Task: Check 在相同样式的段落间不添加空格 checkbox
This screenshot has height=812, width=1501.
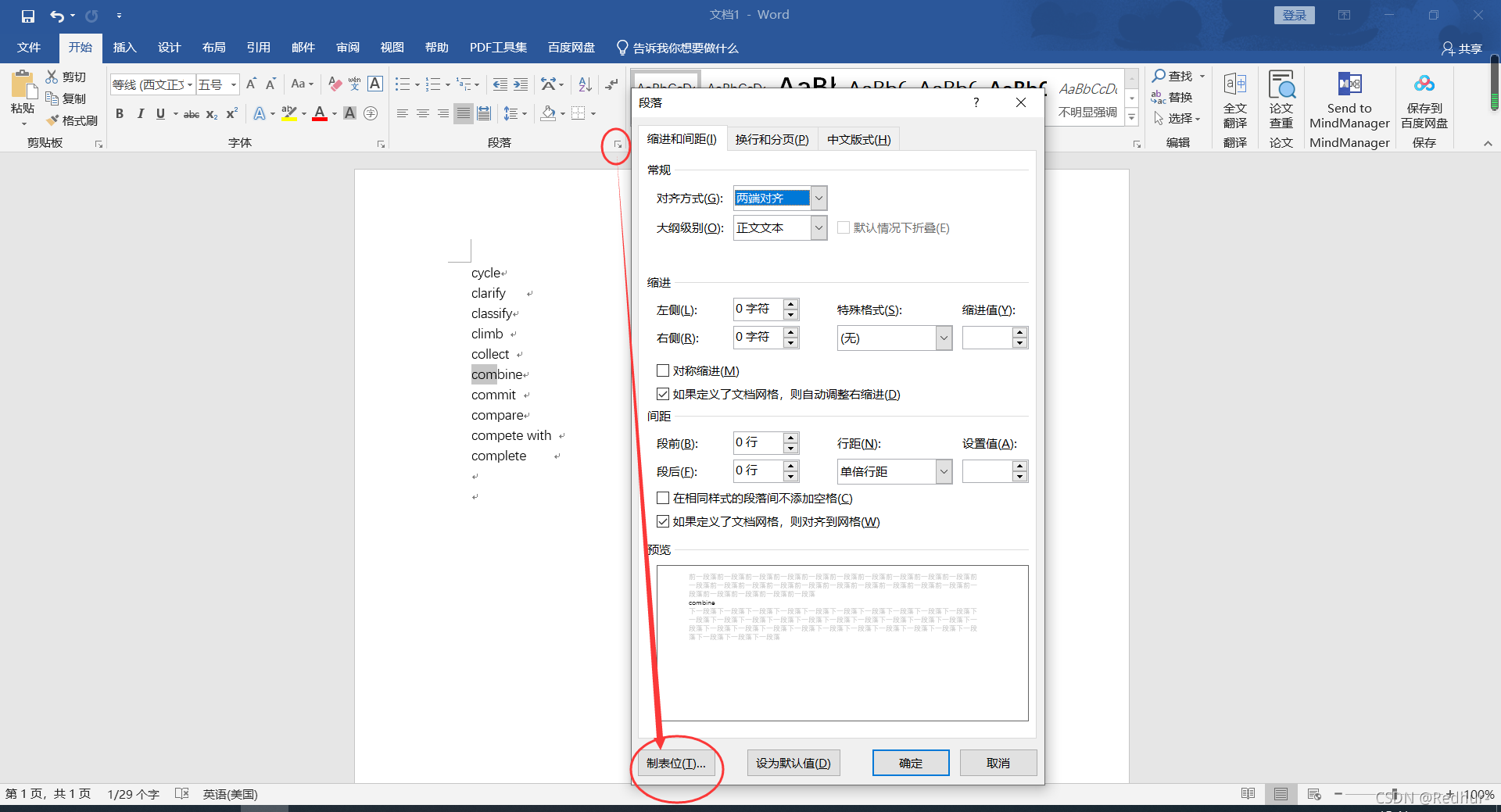Action: pyautogui.click(x=663, y=498)
